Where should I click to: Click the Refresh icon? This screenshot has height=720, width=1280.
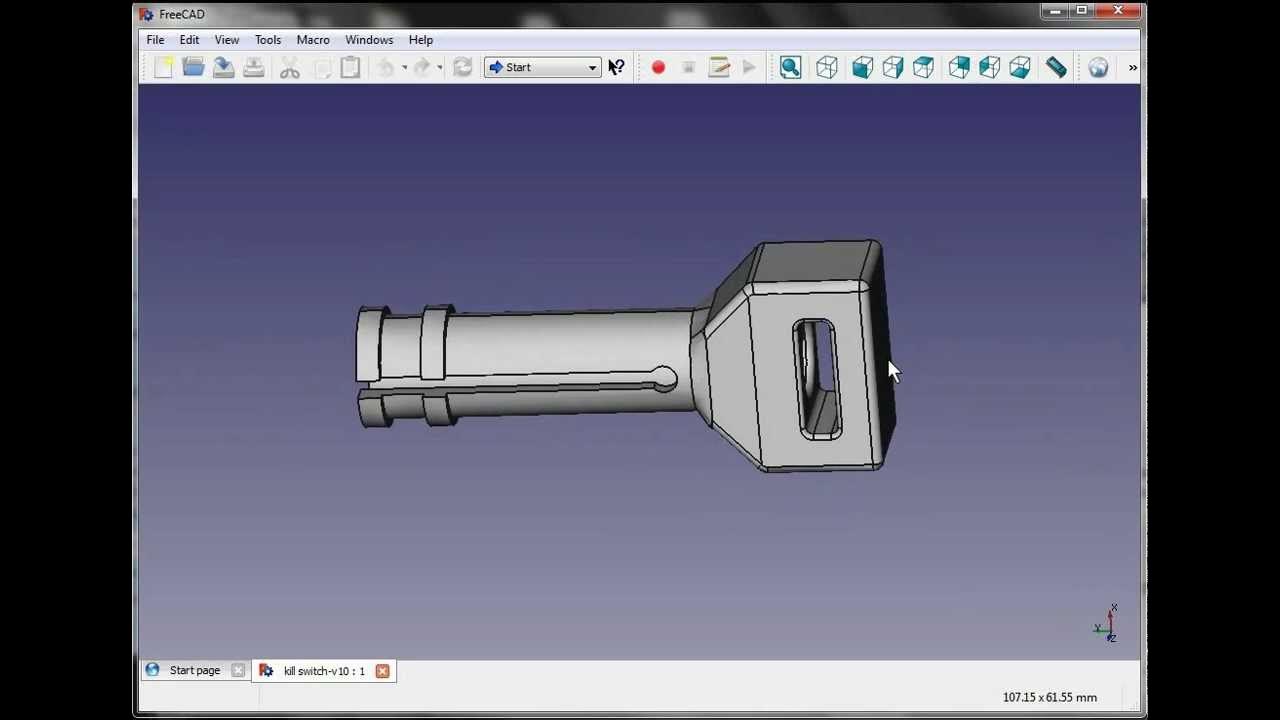click(x=462, y=67)
